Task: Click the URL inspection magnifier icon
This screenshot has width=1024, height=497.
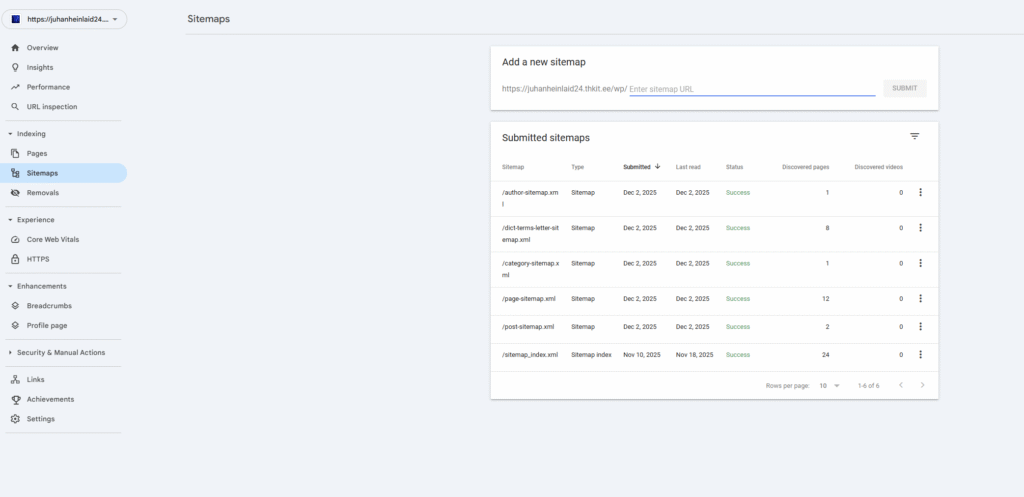Action: point(15,107)
